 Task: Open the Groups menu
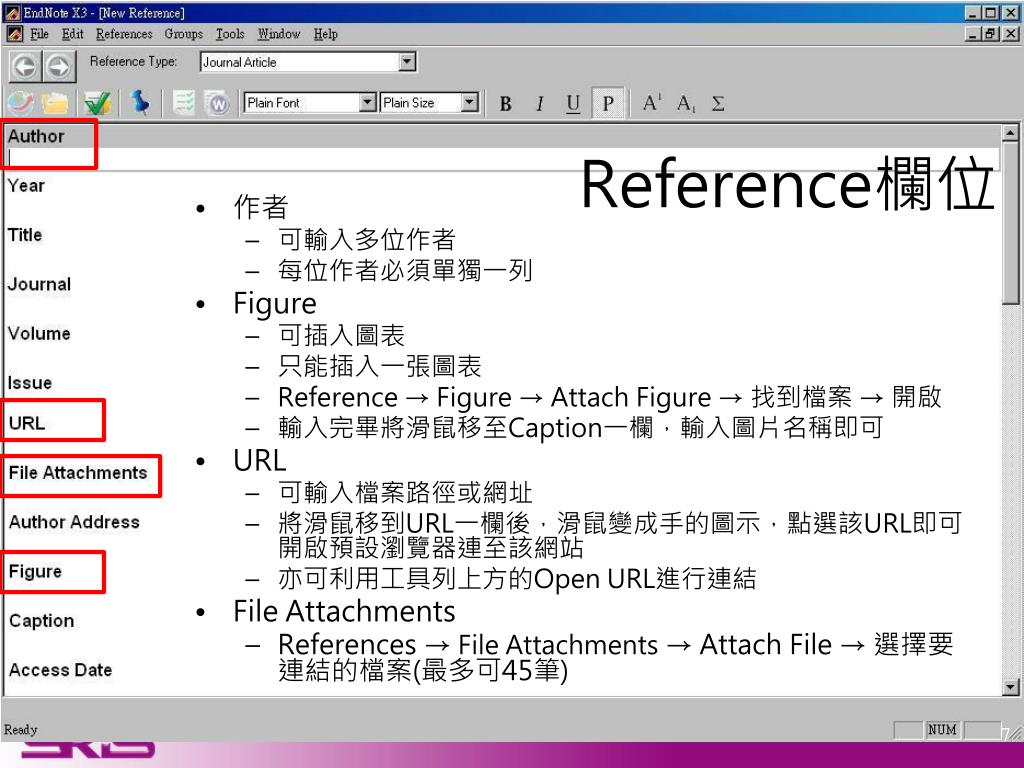point(184,34)
